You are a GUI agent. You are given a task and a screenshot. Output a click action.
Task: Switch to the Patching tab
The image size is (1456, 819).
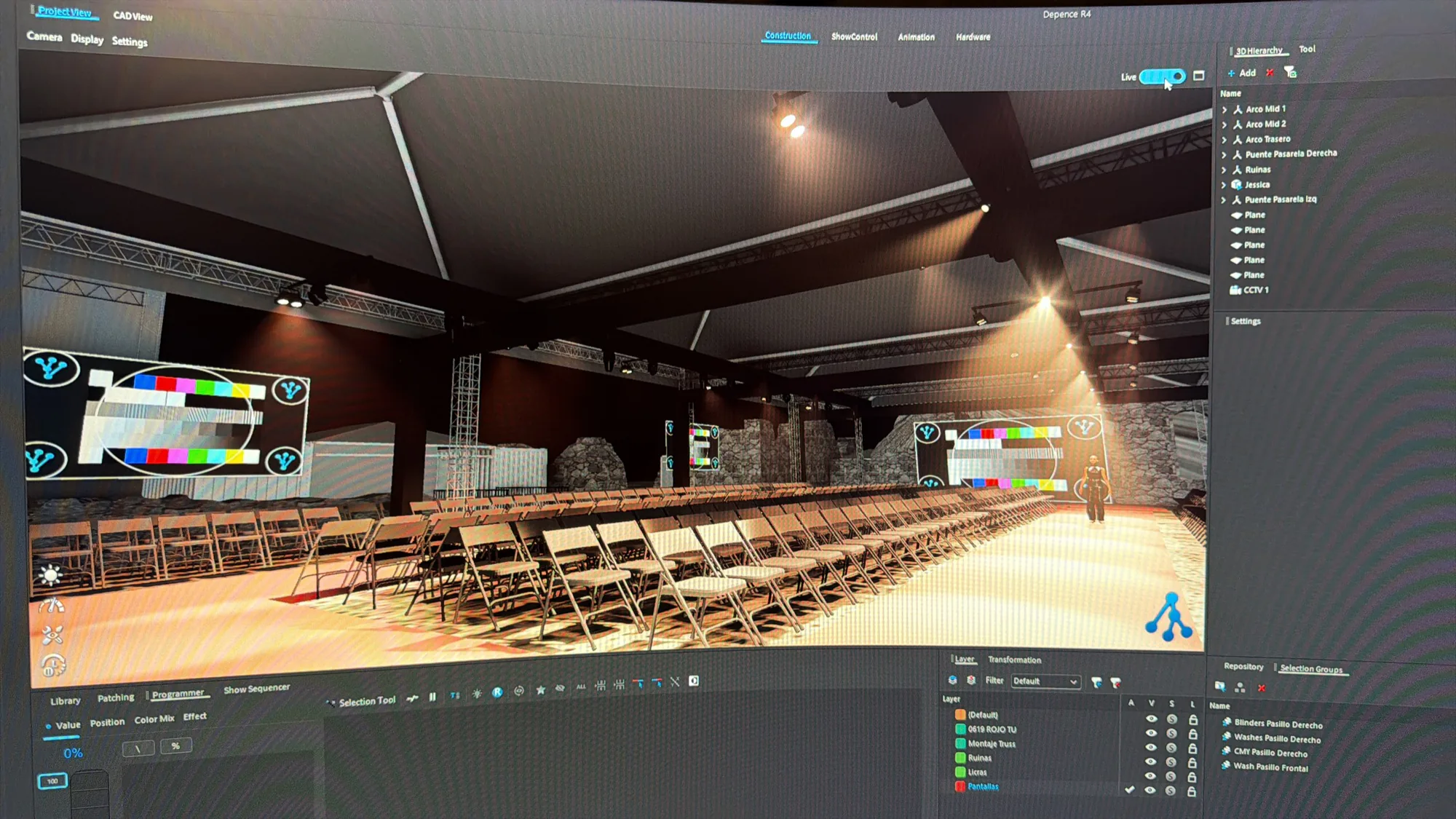116,697
